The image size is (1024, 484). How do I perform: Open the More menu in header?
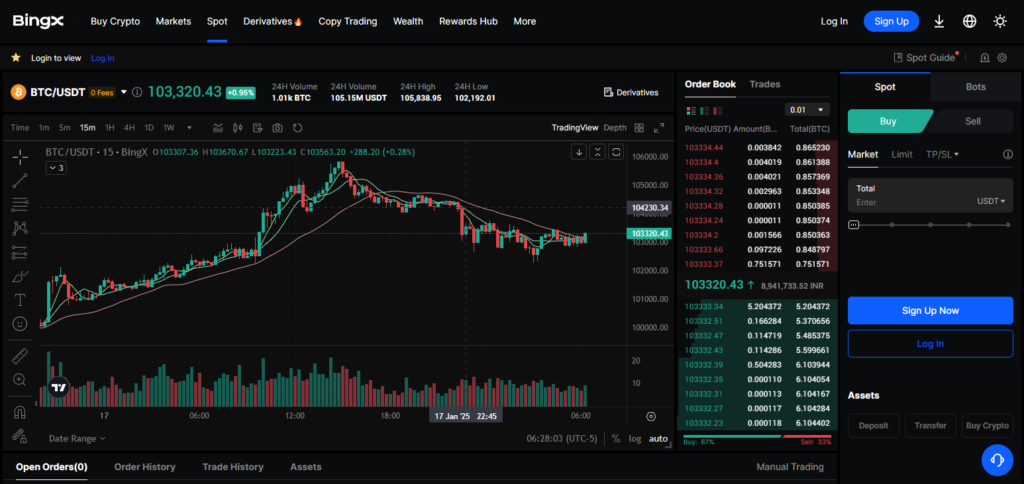(524, 22)
